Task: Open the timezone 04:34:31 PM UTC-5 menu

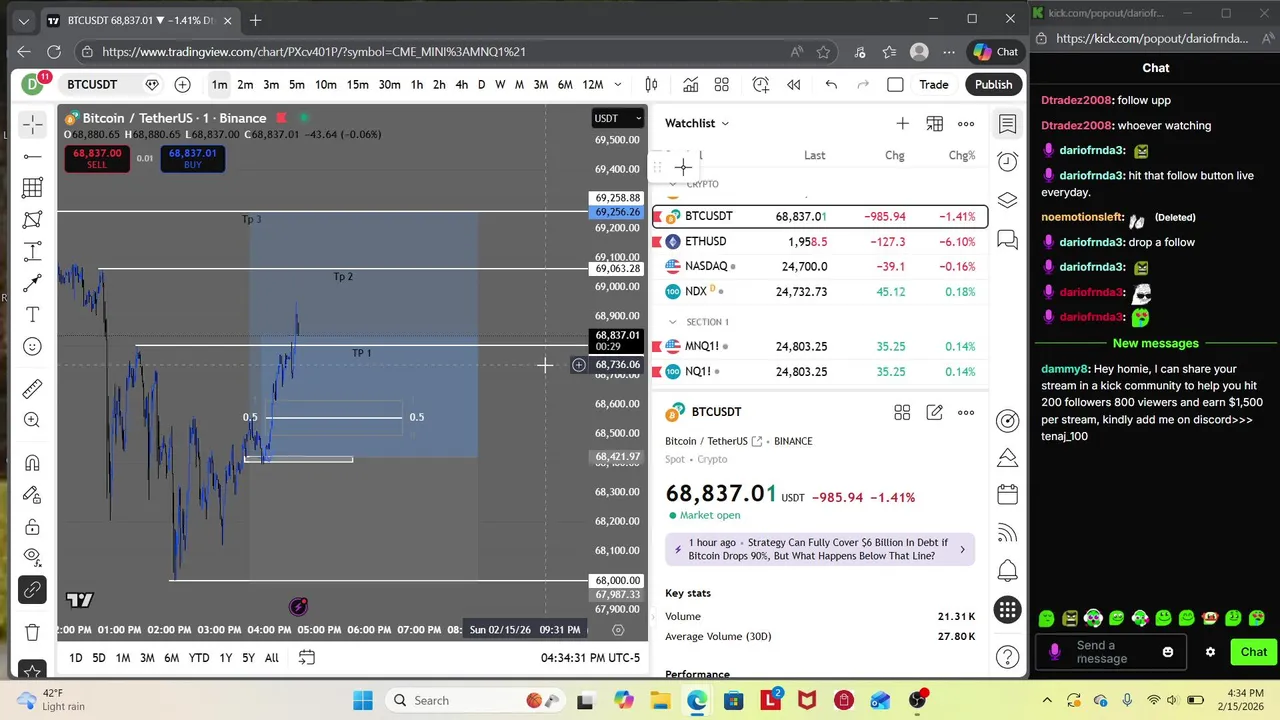Action: click(x=590, y=657)
